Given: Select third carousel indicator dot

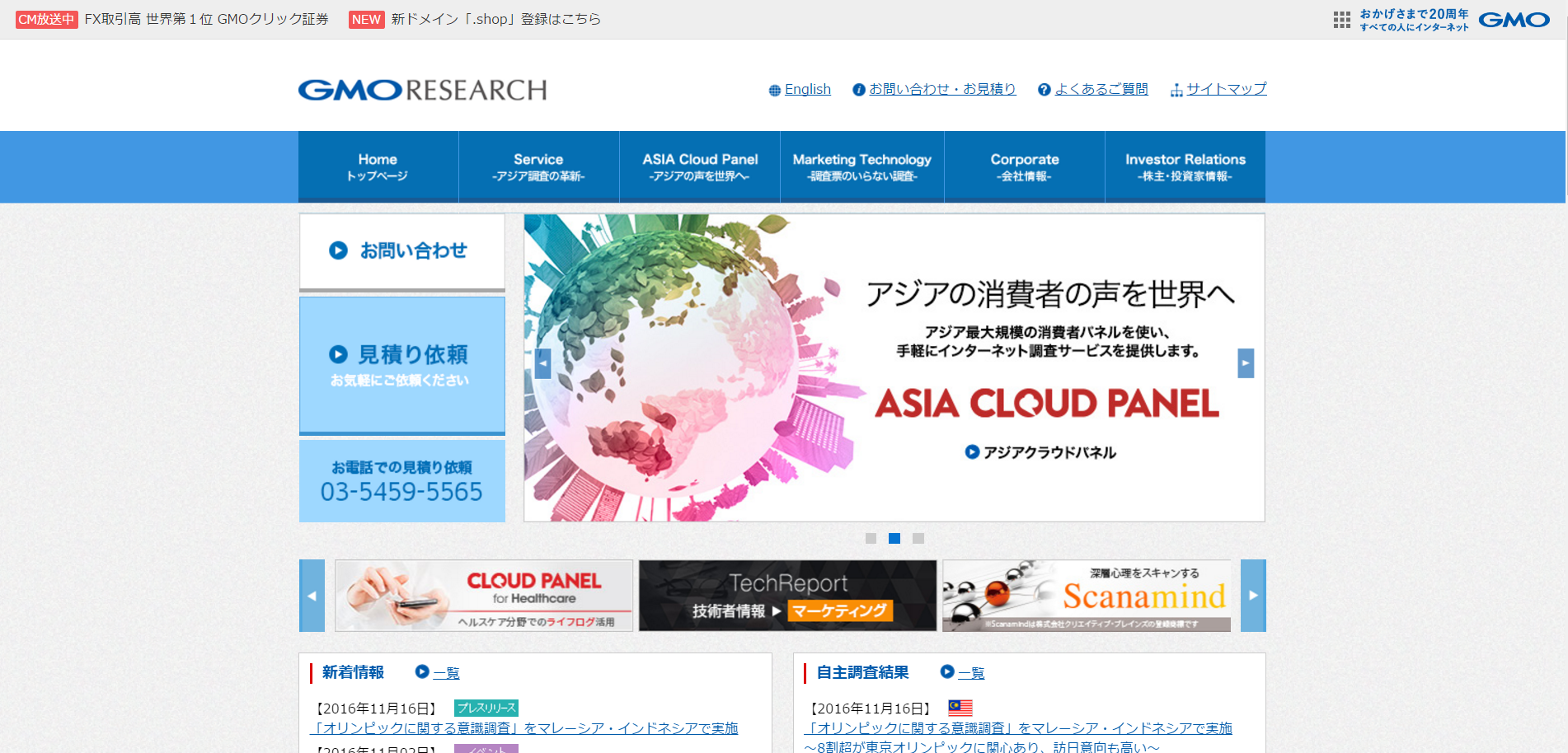Looking at the screenshot, I should [918, 538].
